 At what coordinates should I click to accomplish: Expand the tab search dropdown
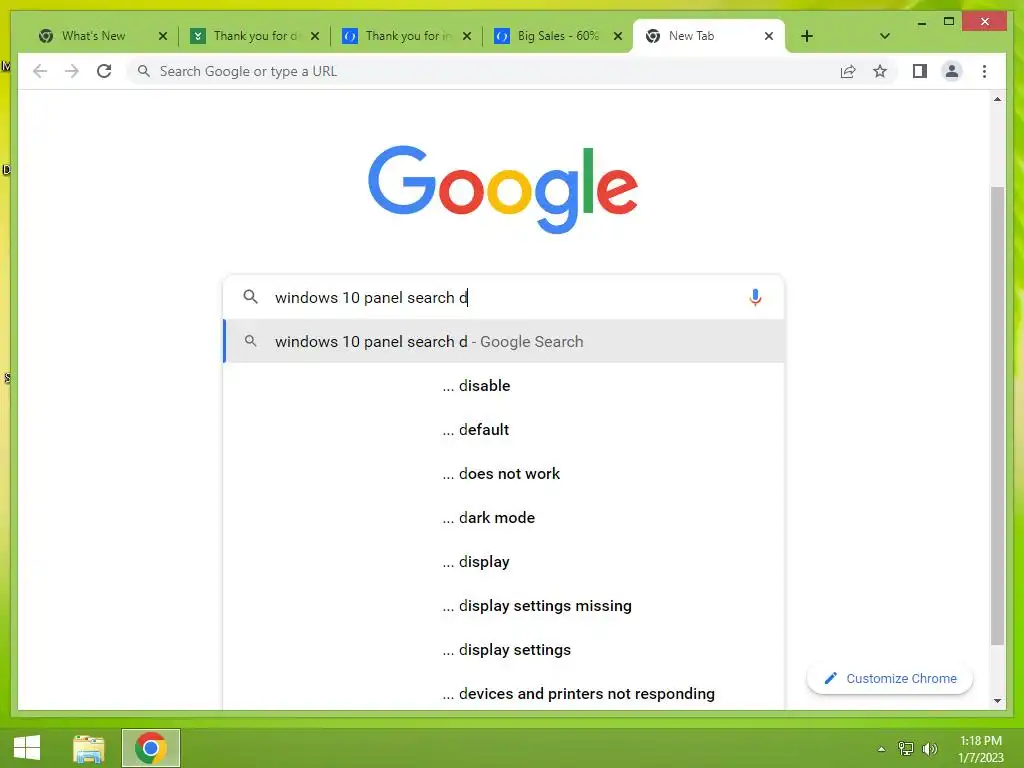coord(884,36)
